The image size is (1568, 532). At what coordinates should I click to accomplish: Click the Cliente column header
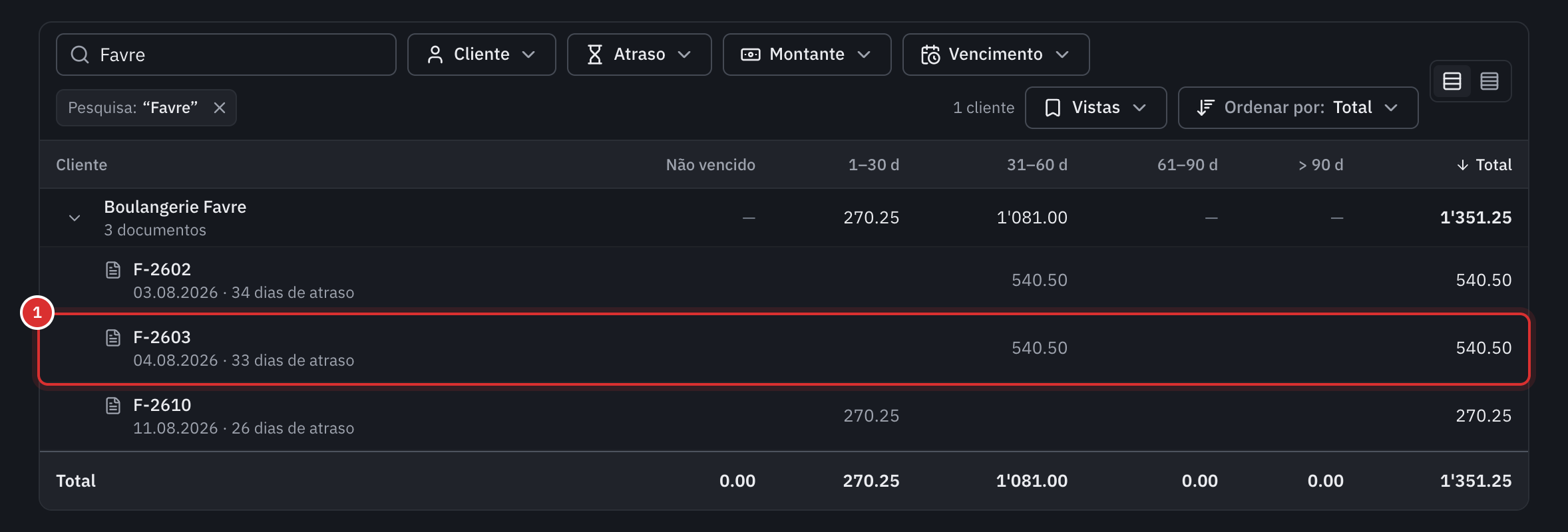(82, 165)
